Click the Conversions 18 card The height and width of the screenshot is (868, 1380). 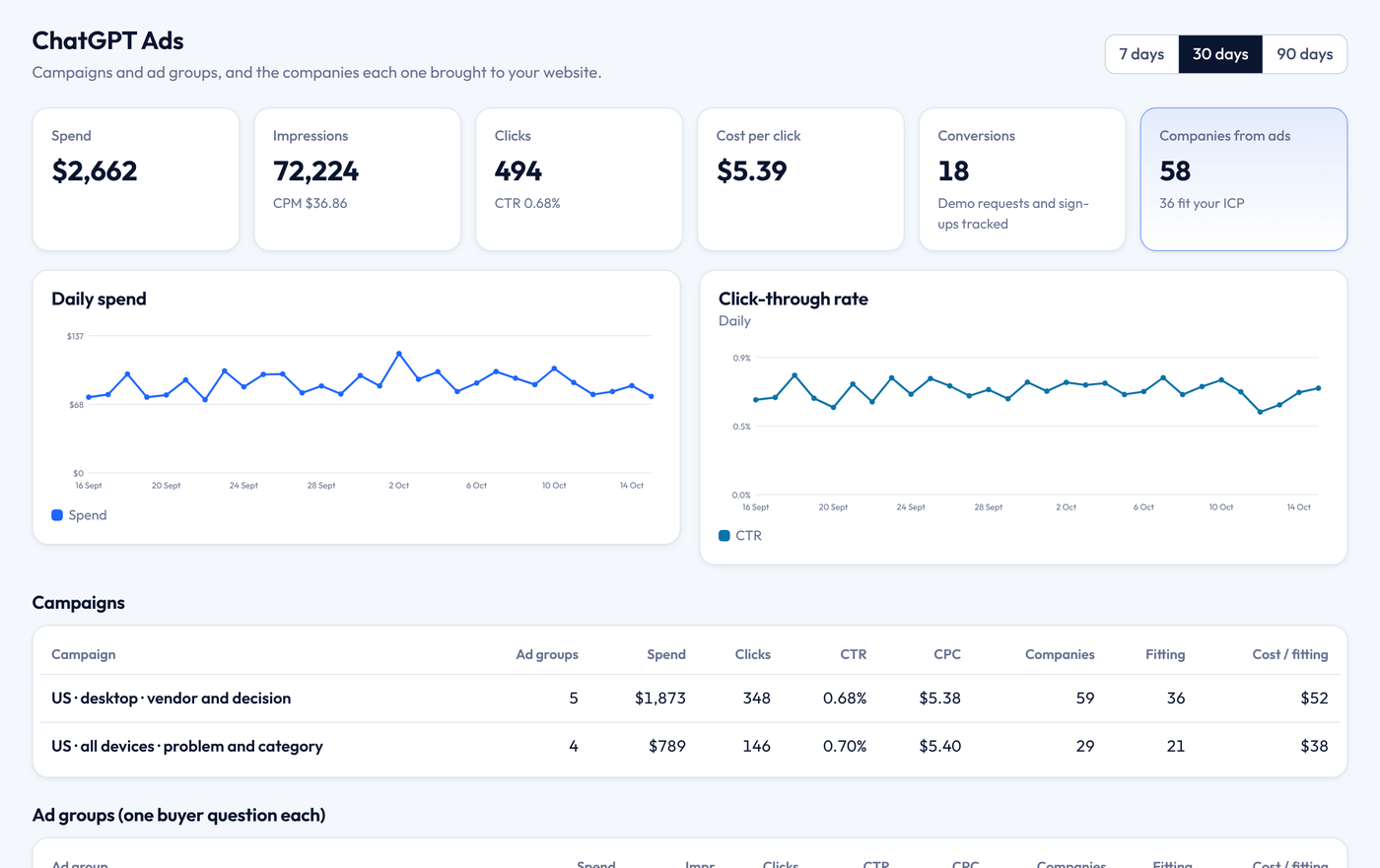[1022, 179]
